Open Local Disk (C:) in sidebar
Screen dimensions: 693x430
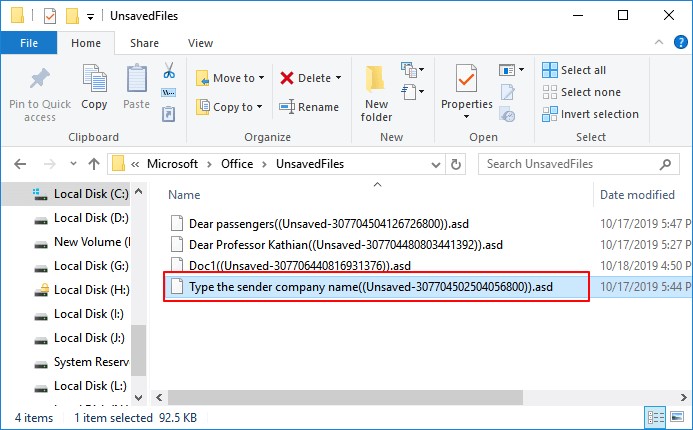81,194
